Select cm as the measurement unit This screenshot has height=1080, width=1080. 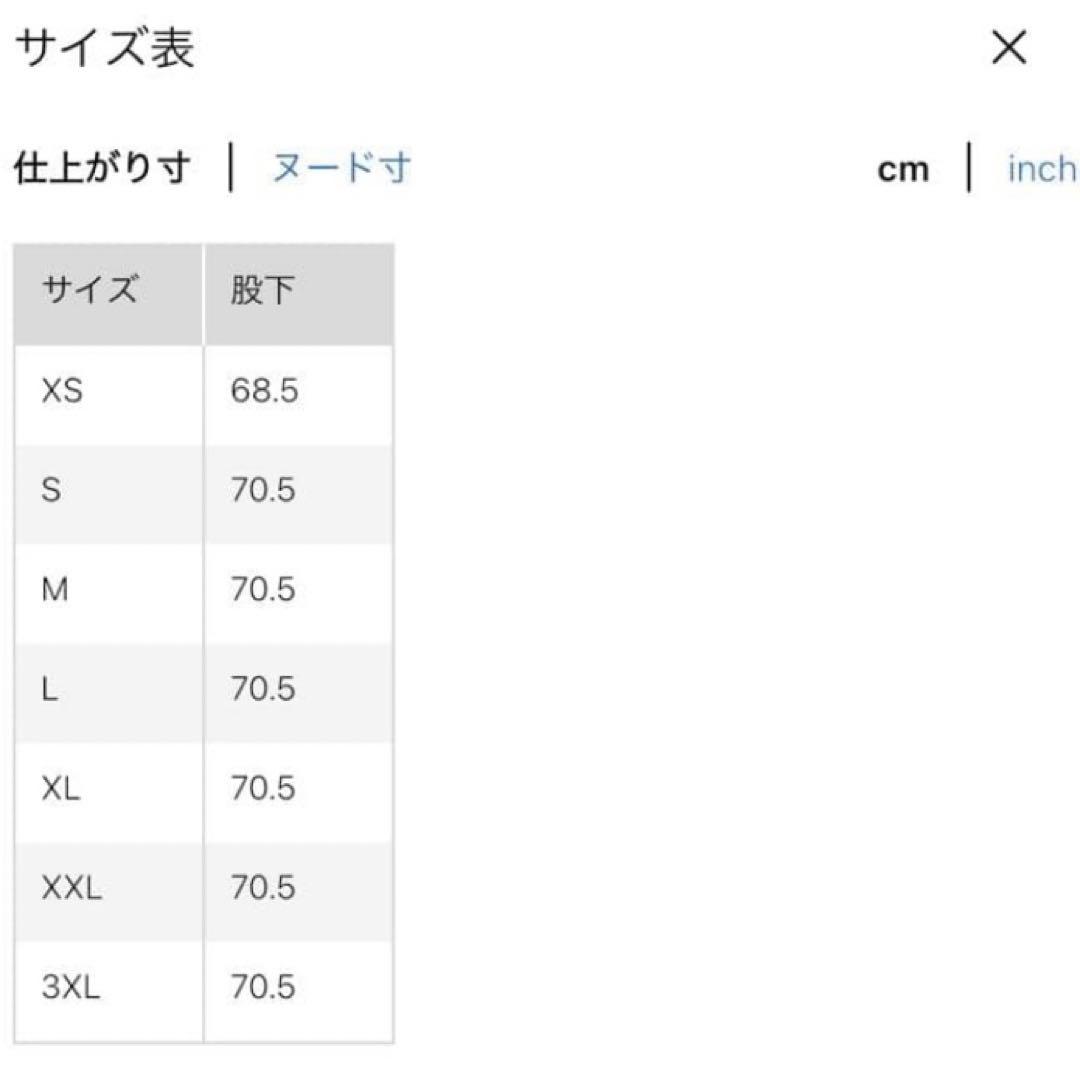click(x=903, y=170)
